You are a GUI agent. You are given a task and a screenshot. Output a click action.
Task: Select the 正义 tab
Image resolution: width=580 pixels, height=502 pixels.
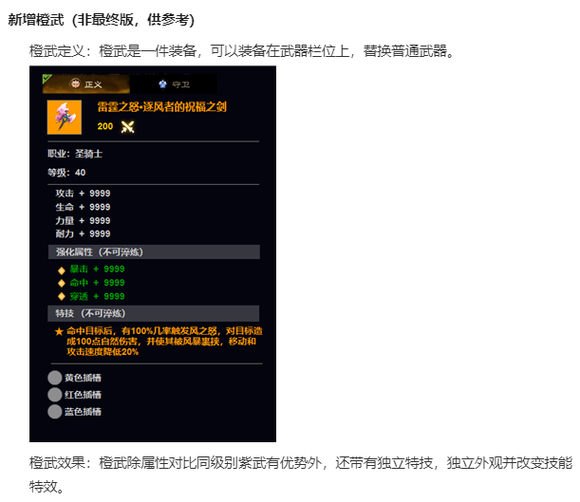click(x=86, y=84)
